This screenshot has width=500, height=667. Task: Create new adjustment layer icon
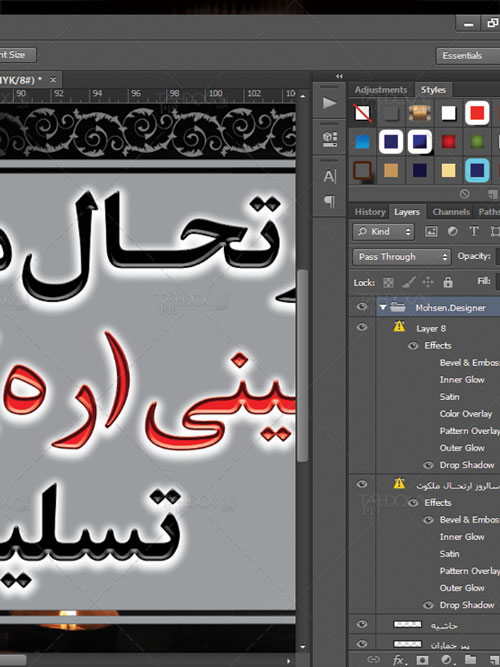click(446, 660)
